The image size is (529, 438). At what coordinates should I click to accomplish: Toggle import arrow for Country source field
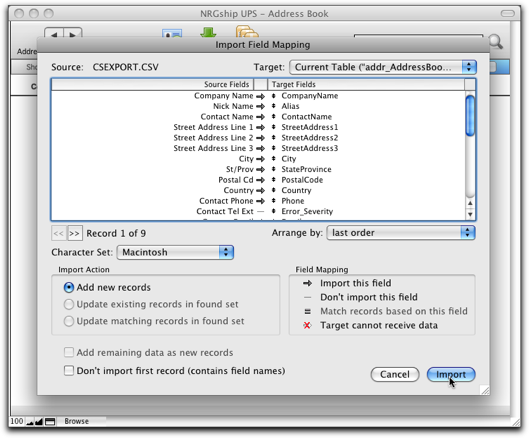point(260,191)
